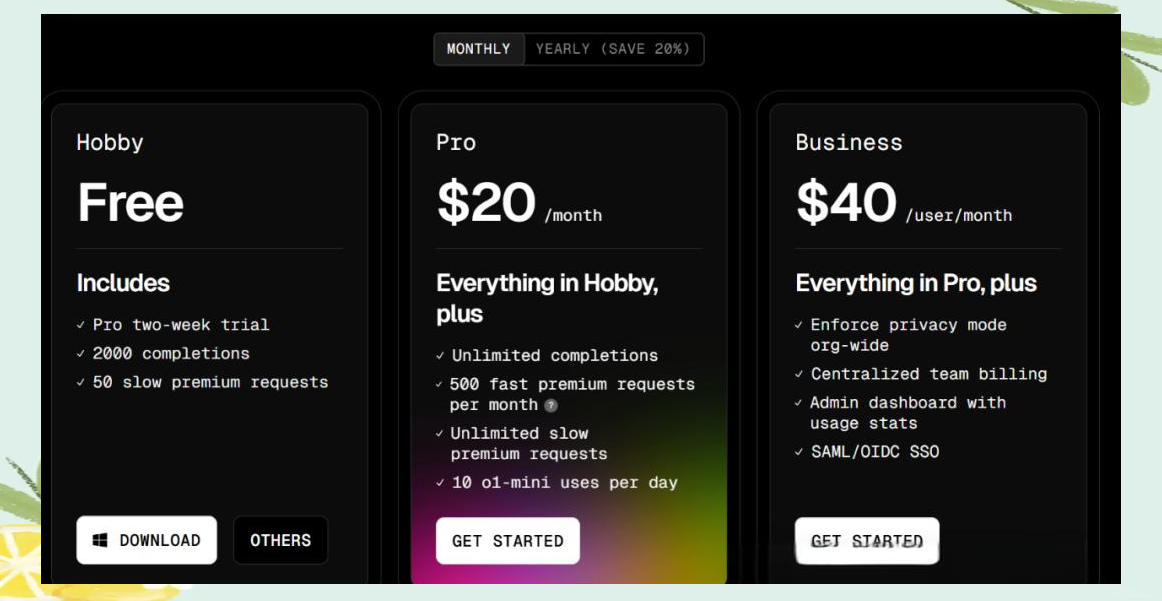Click the 'Everything in Pro, plus' heading

pyautogui.click(x=915, y=283)
